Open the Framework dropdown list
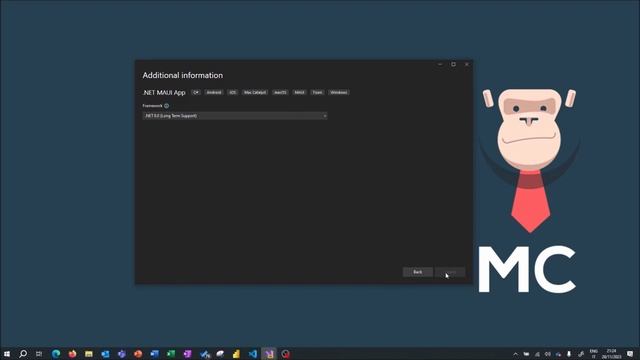640x360 pixels. (235, 116)
